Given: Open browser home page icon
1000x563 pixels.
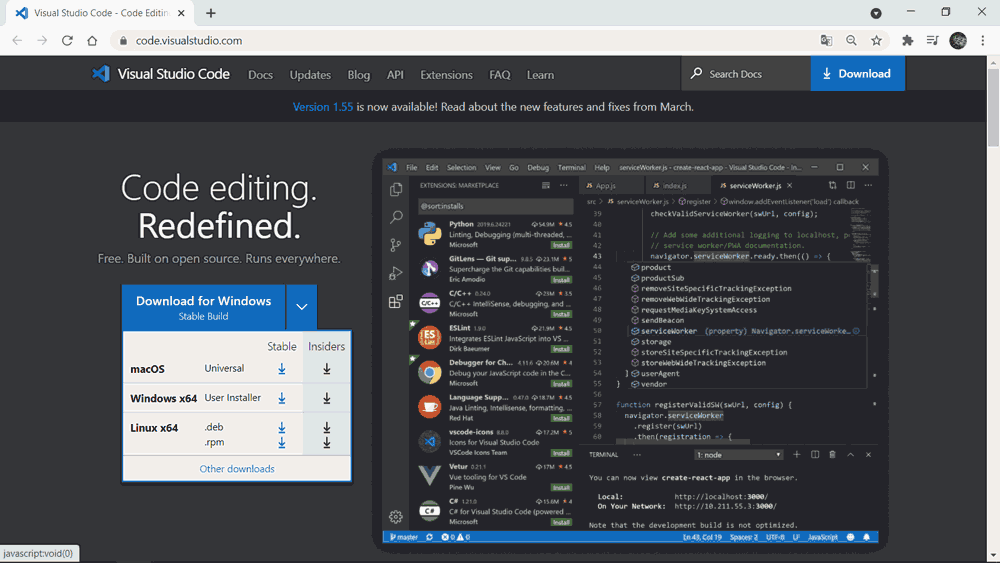Looking at the screenshot, I should 92,40.
